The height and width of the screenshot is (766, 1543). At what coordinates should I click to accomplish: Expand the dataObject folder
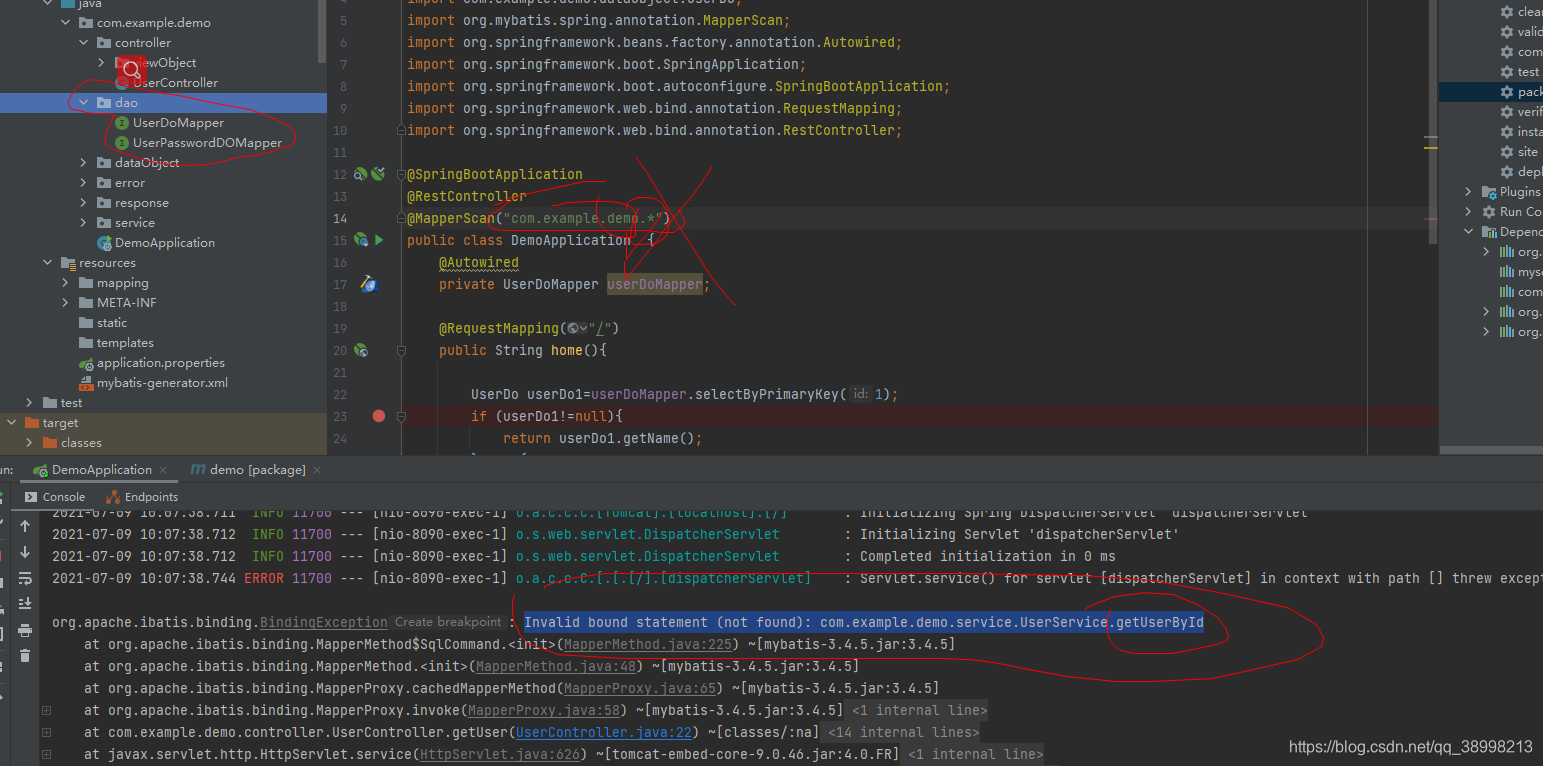click(83, 162)
